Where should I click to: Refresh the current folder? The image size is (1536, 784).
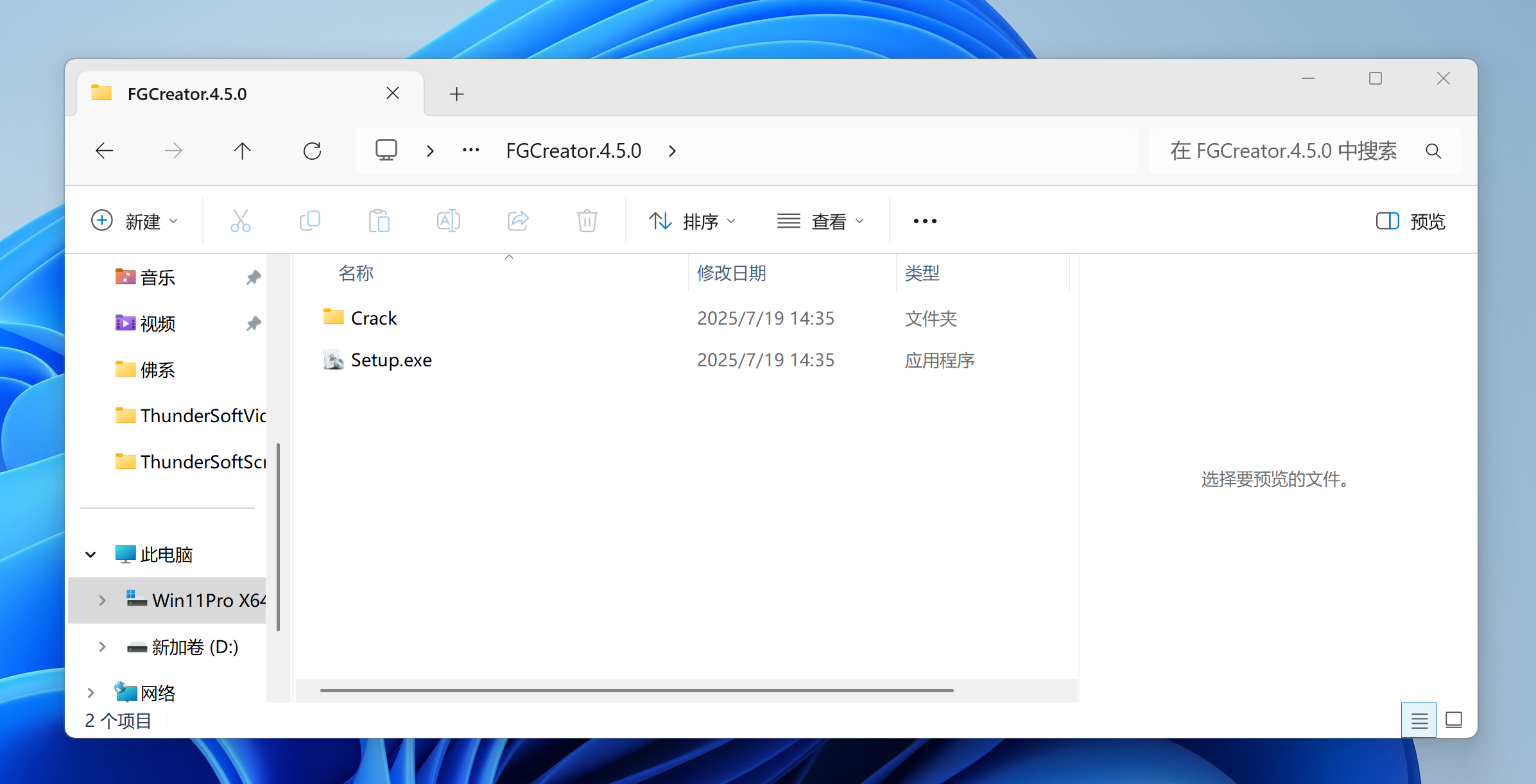(312, 151)
